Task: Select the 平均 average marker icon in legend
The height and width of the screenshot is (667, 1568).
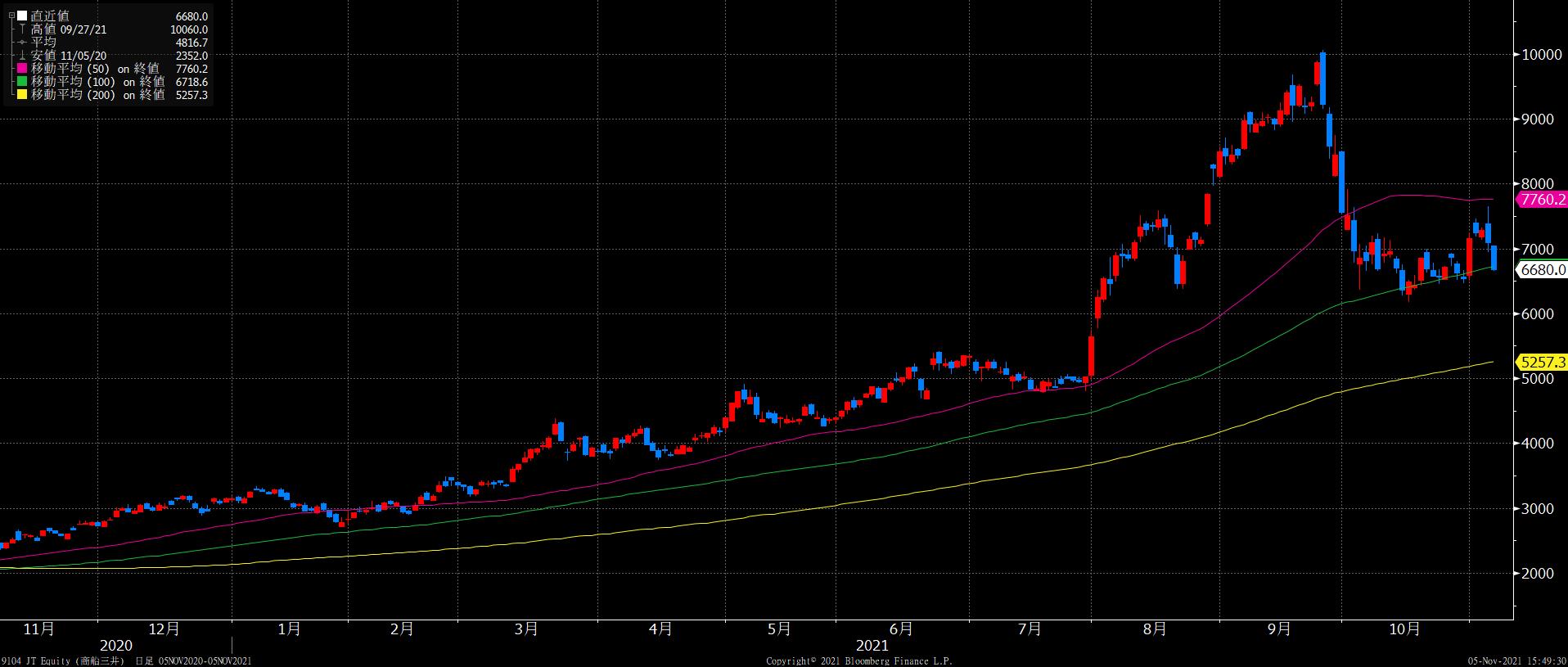Action: 22,43
